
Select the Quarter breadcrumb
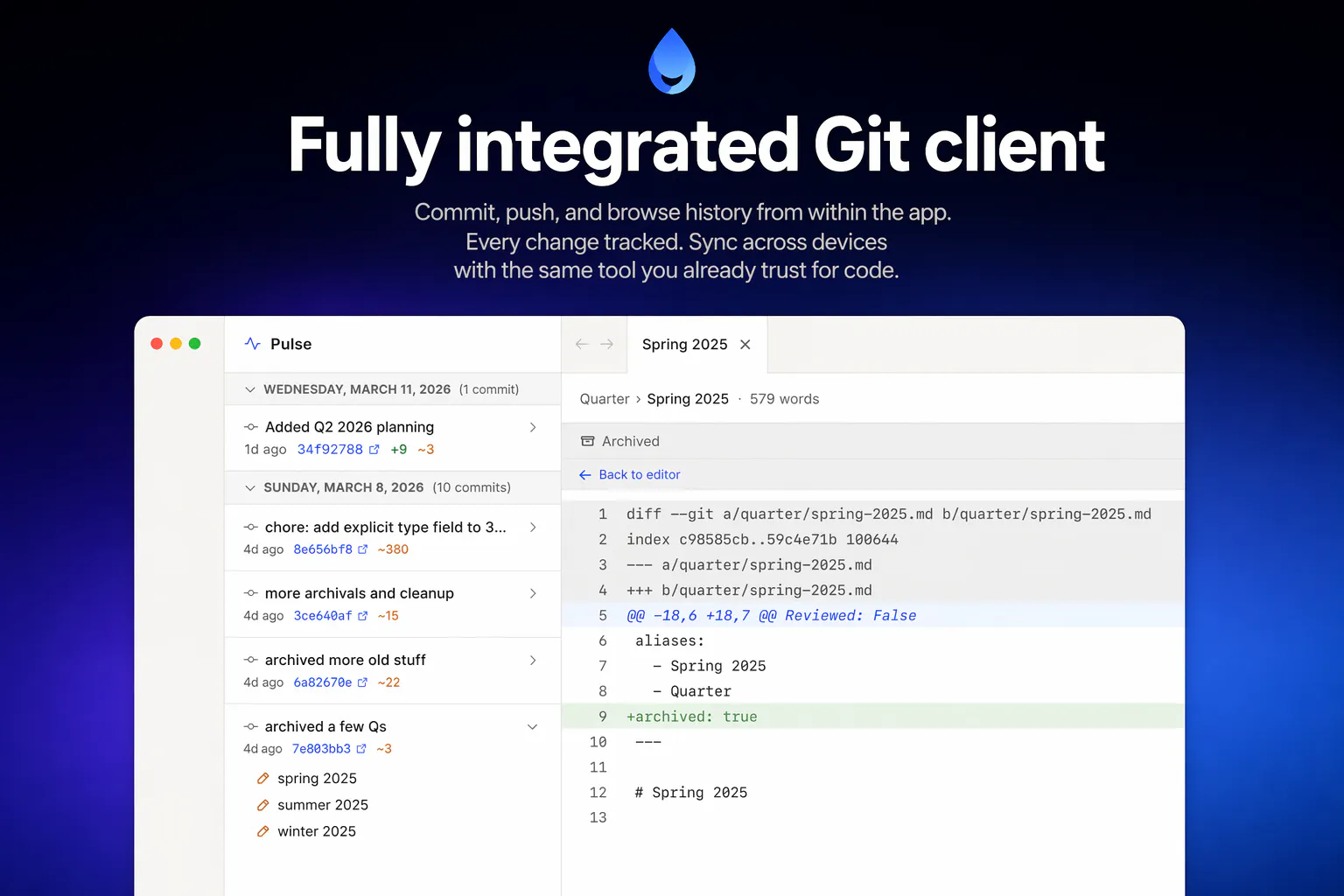[x=605, y=399]
